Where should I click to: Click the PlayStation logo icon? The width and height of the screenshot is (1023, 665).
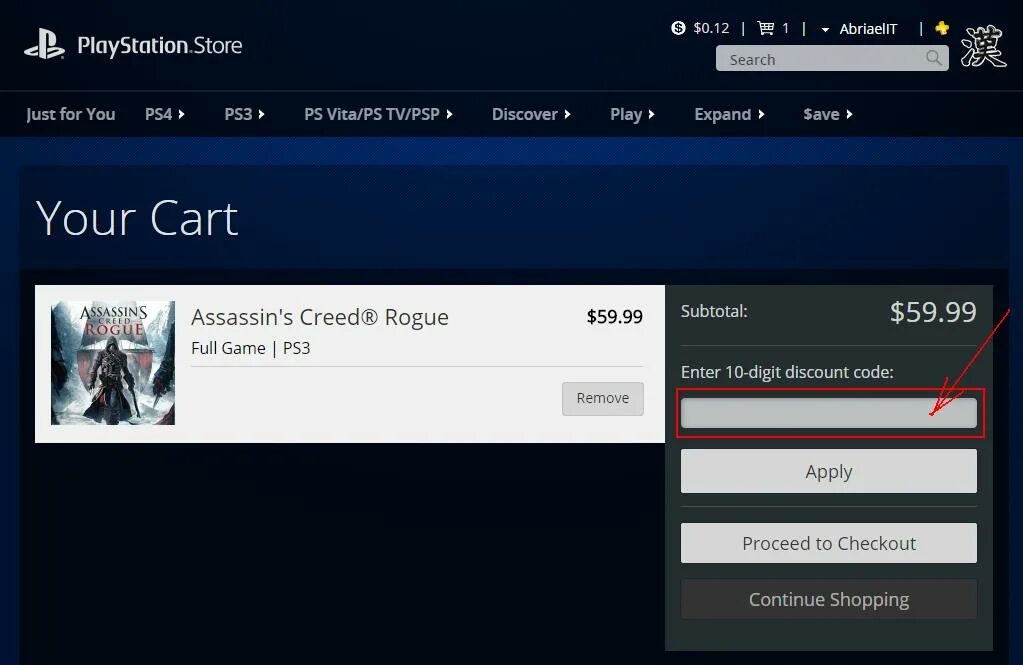pos(44,44)
